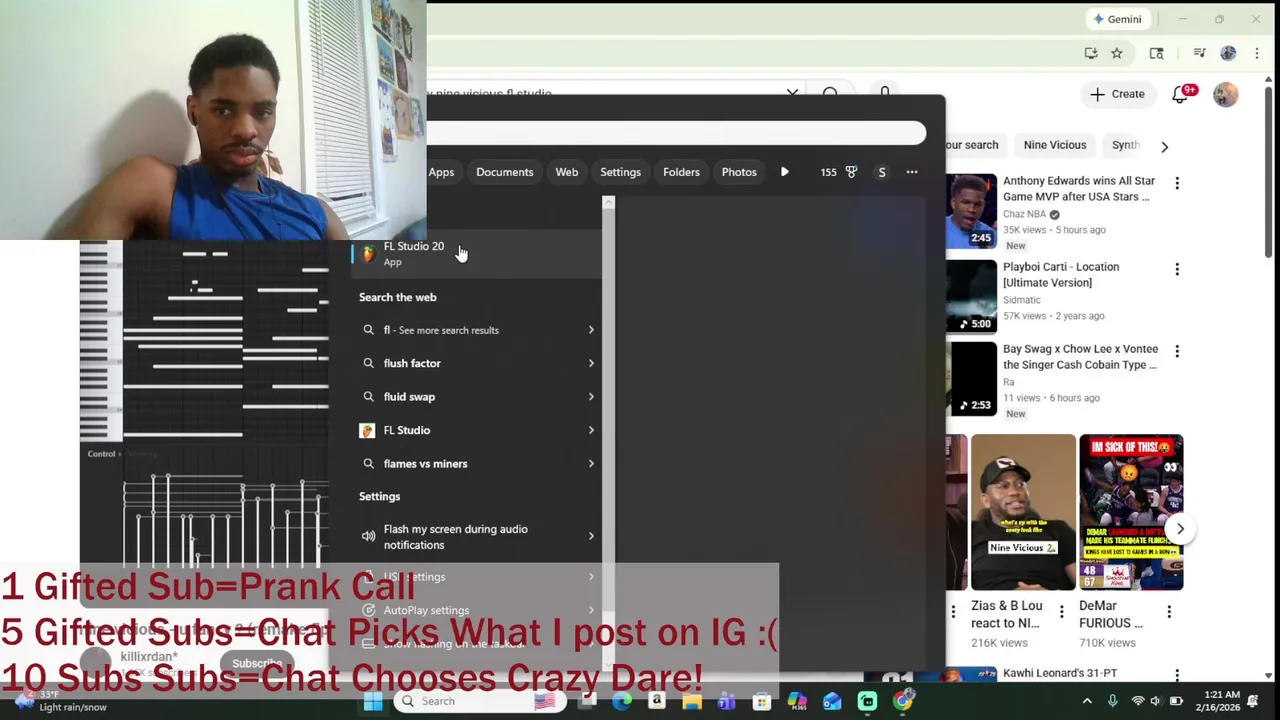1280x720 pixels.
Task: Open more options for Anthony Edwards video
Action: click(x=1177, y=183)
